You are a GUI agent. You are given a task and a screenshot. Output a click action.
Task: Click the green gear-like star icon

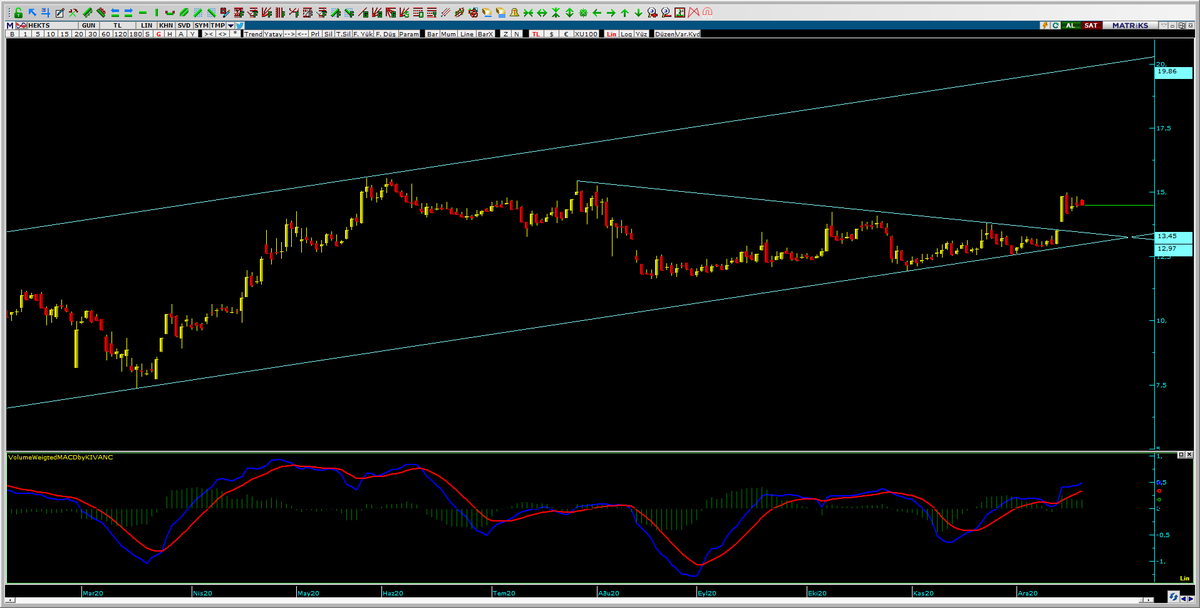pos(582,13)
